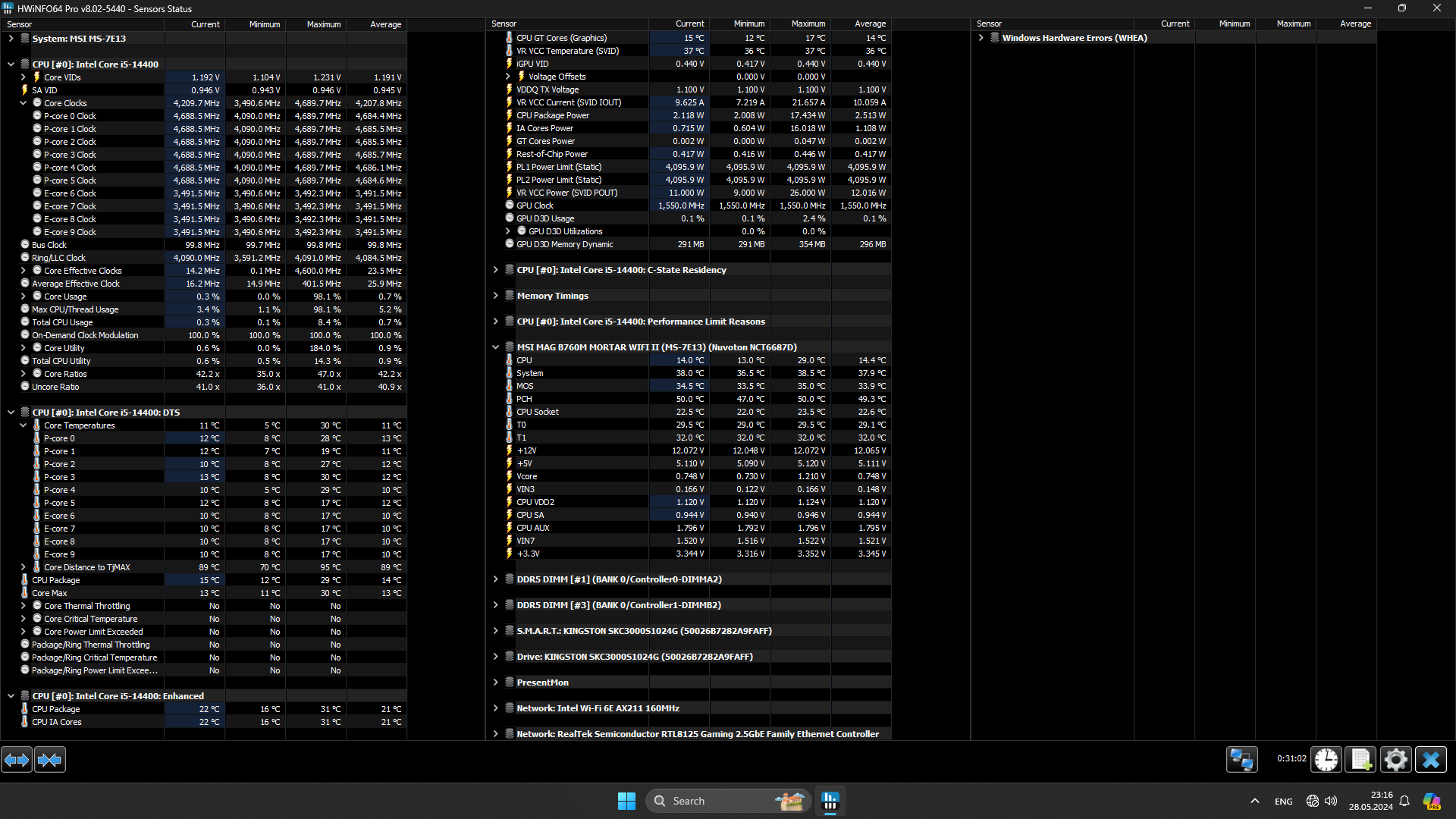Click the collapse columns inward arrows button
Image resolution: width=1456 pixels, height=819 pixels.
click(50, 759)
